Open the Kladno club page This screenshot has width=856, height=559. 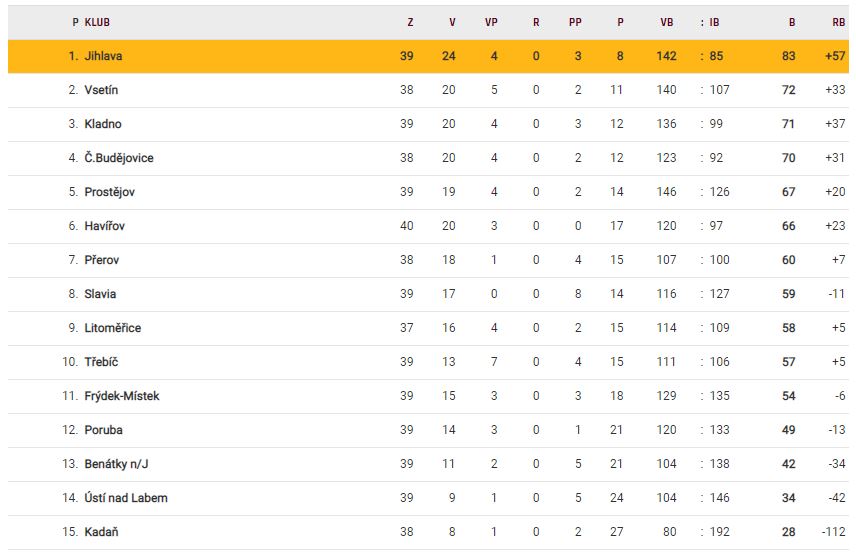tap(103, 124)
